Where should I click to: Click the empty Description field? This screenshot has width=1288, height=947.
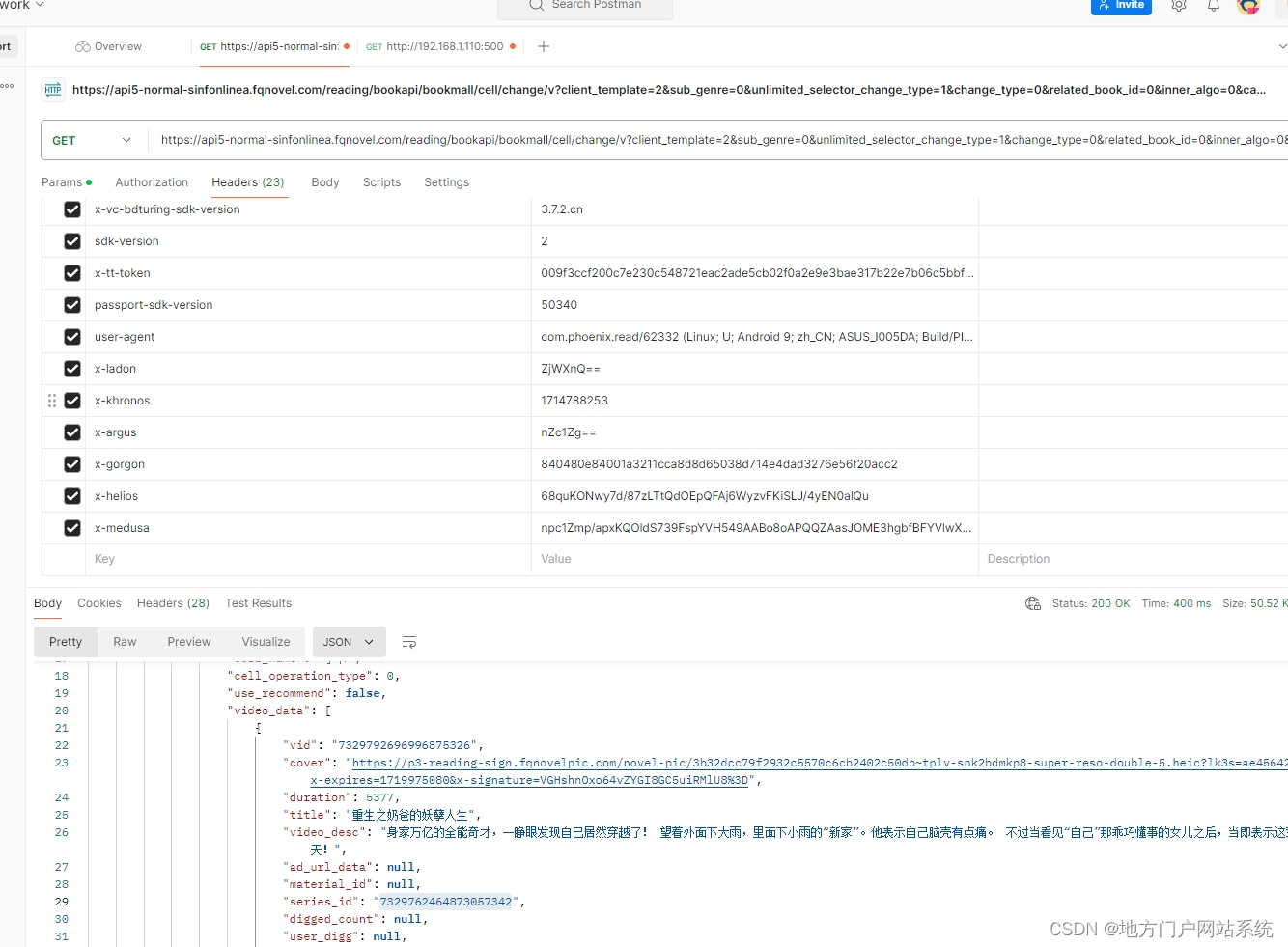click(1134, 559)
